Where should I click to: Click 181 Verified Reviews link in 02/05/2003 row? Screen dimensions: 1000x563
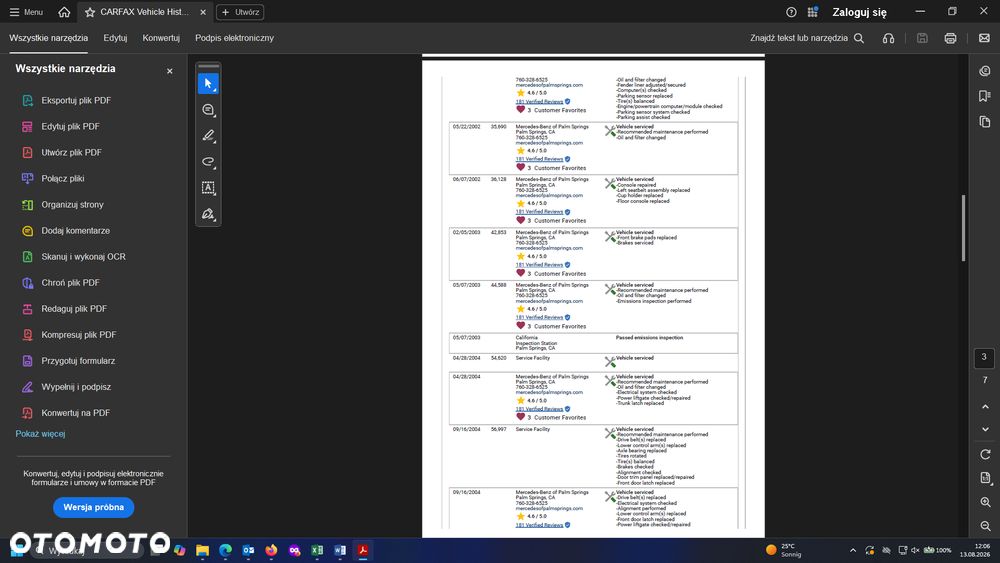(539, 265)
